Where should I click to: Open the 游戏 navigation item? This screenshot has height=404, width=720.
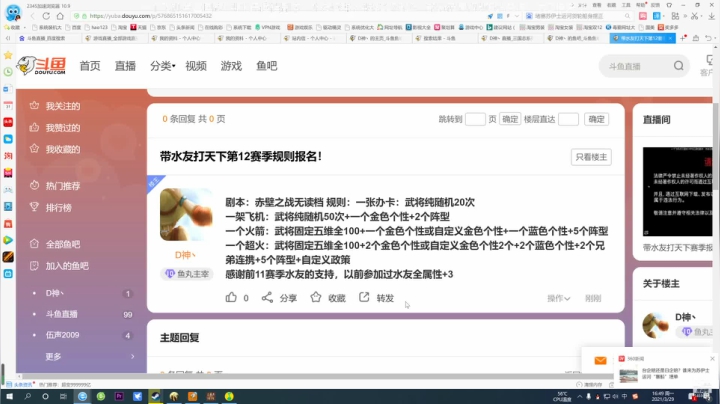(x=231, y=66)
